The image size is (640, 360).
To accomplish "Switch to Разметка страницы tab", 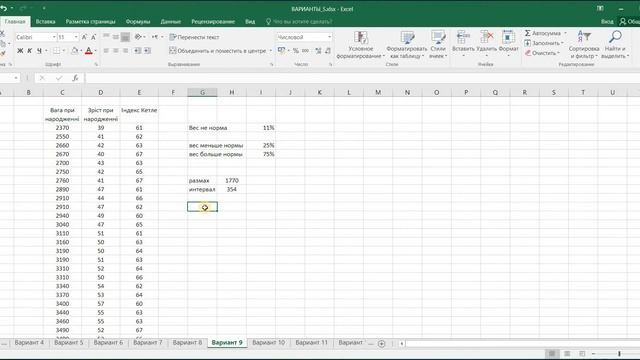I will 91,22.
